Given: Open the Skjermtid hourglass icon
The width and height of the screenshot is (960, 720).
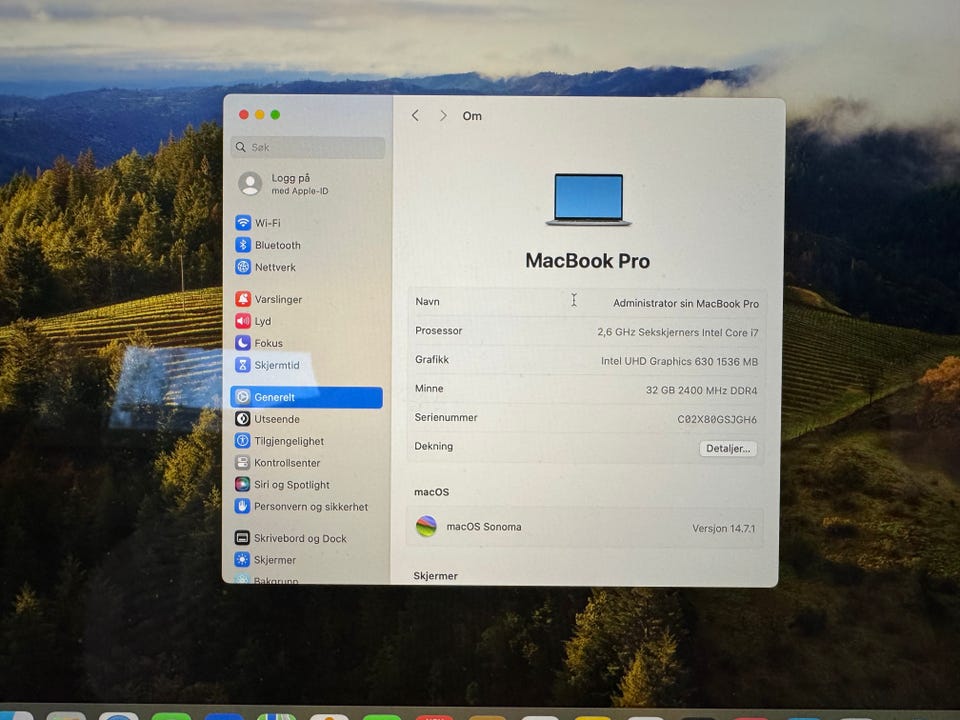Looking at the screenshot, I should [243, 365].
